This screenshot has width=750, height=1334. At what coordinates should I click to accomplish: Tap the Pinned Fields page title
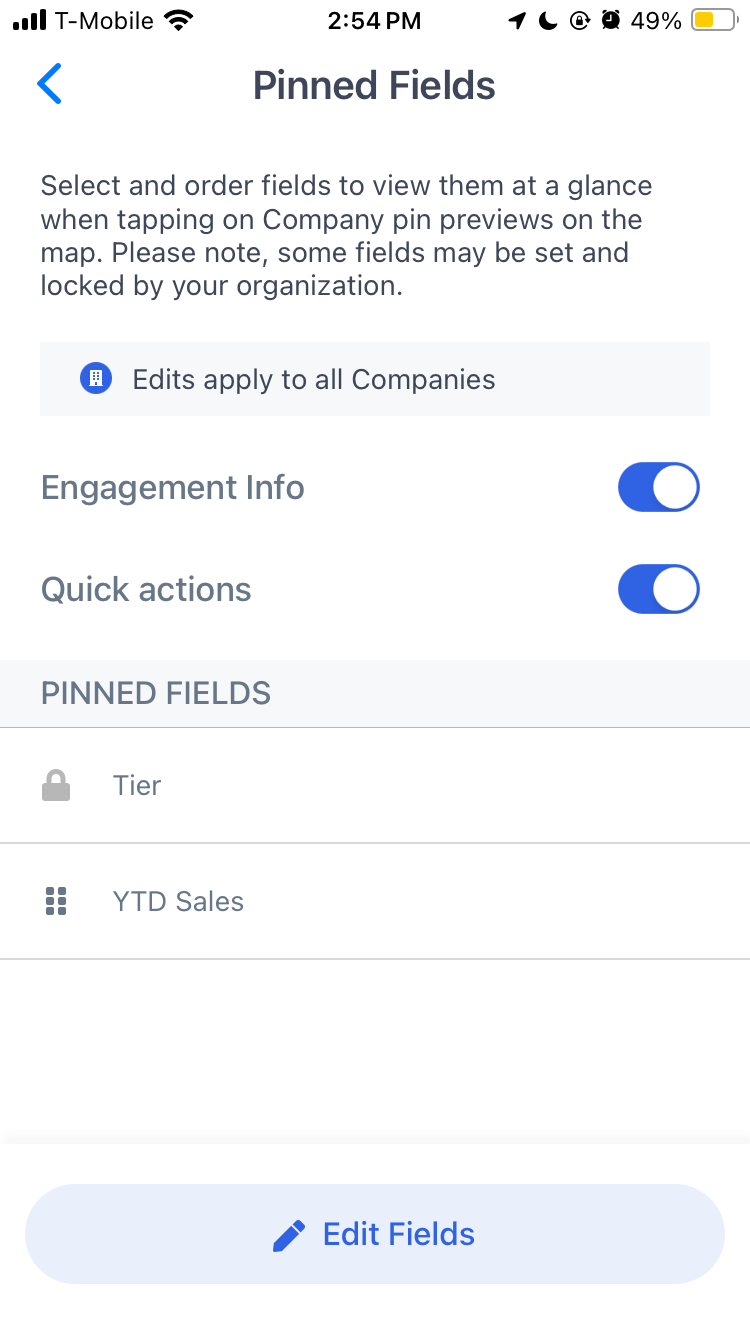tap(374, 85)
